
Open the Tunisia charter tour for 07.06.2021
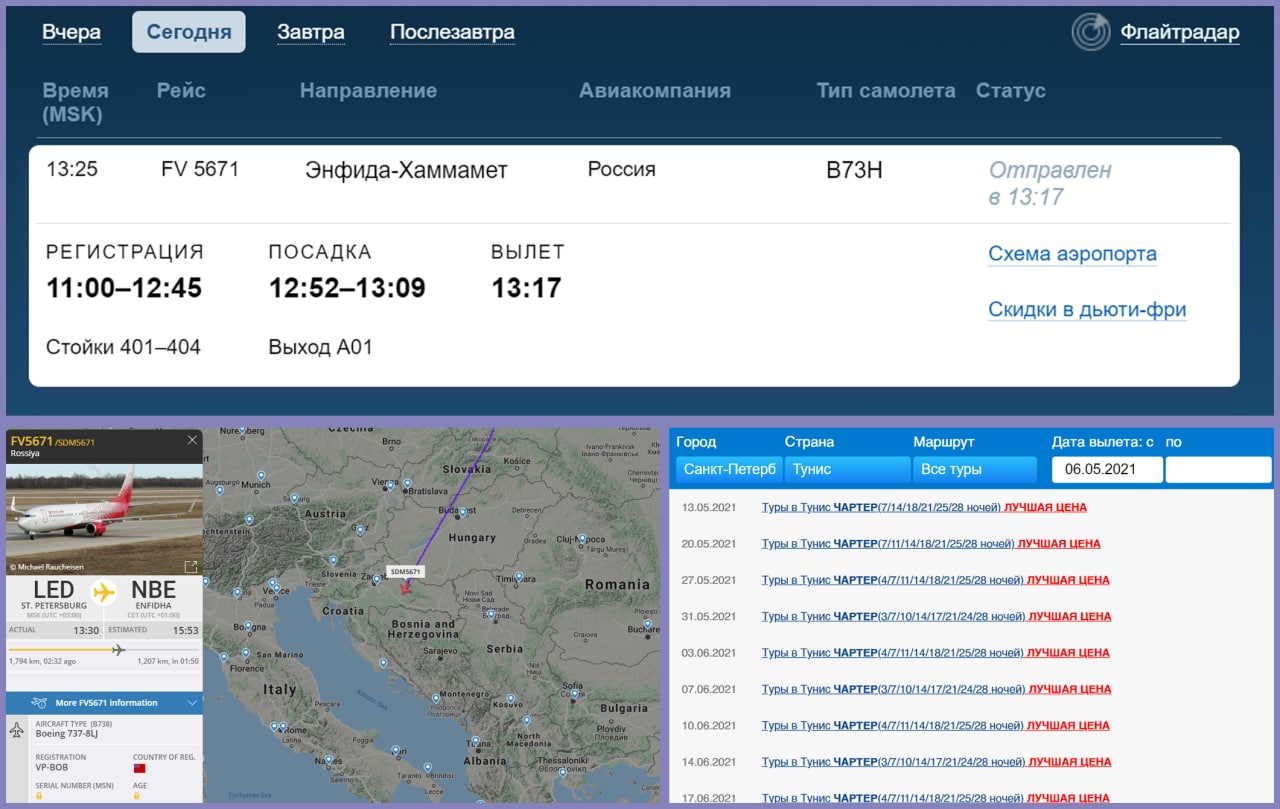(937, 689)
